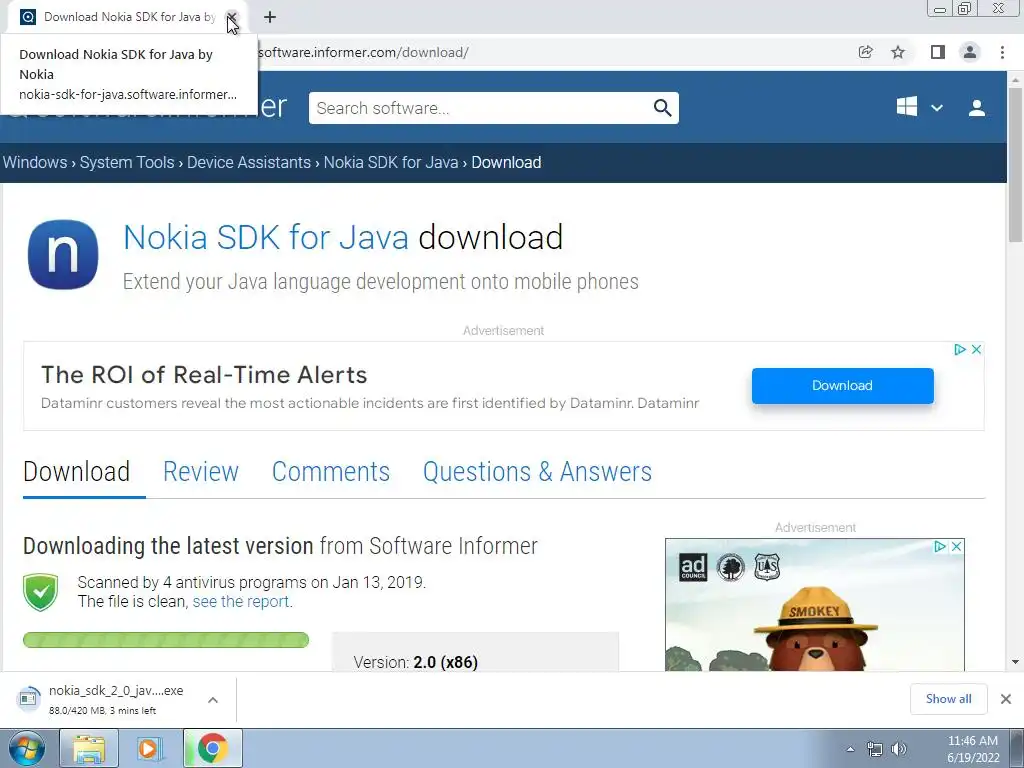Click the share page icon in address bar
1024x768 pixels.
865,52
